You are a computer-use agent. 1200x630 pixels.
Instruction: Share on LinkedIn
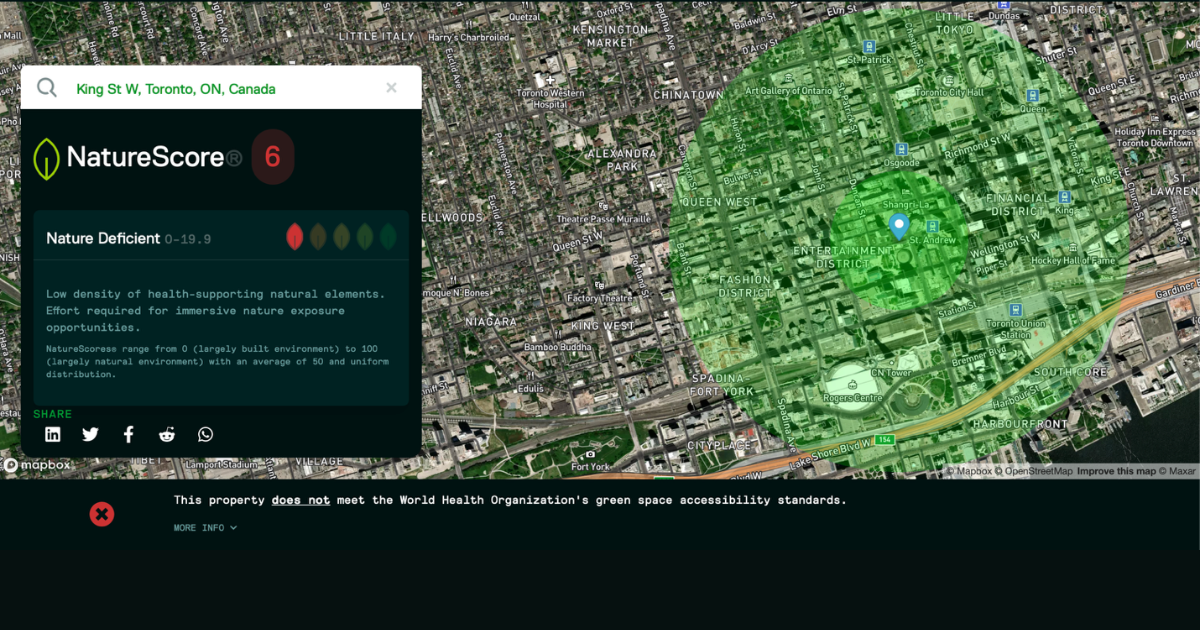click(x=53, y=434)
